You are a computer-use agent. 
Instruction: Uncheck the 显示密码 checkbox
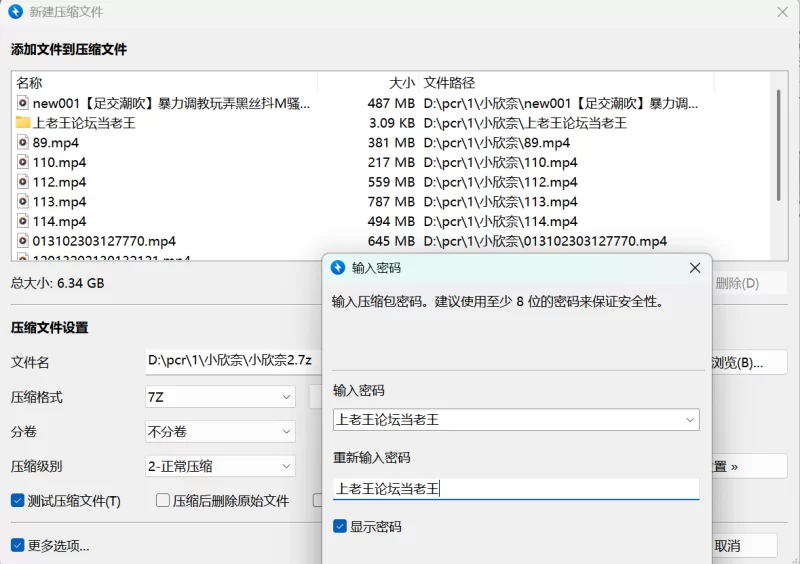click(341, 526)
